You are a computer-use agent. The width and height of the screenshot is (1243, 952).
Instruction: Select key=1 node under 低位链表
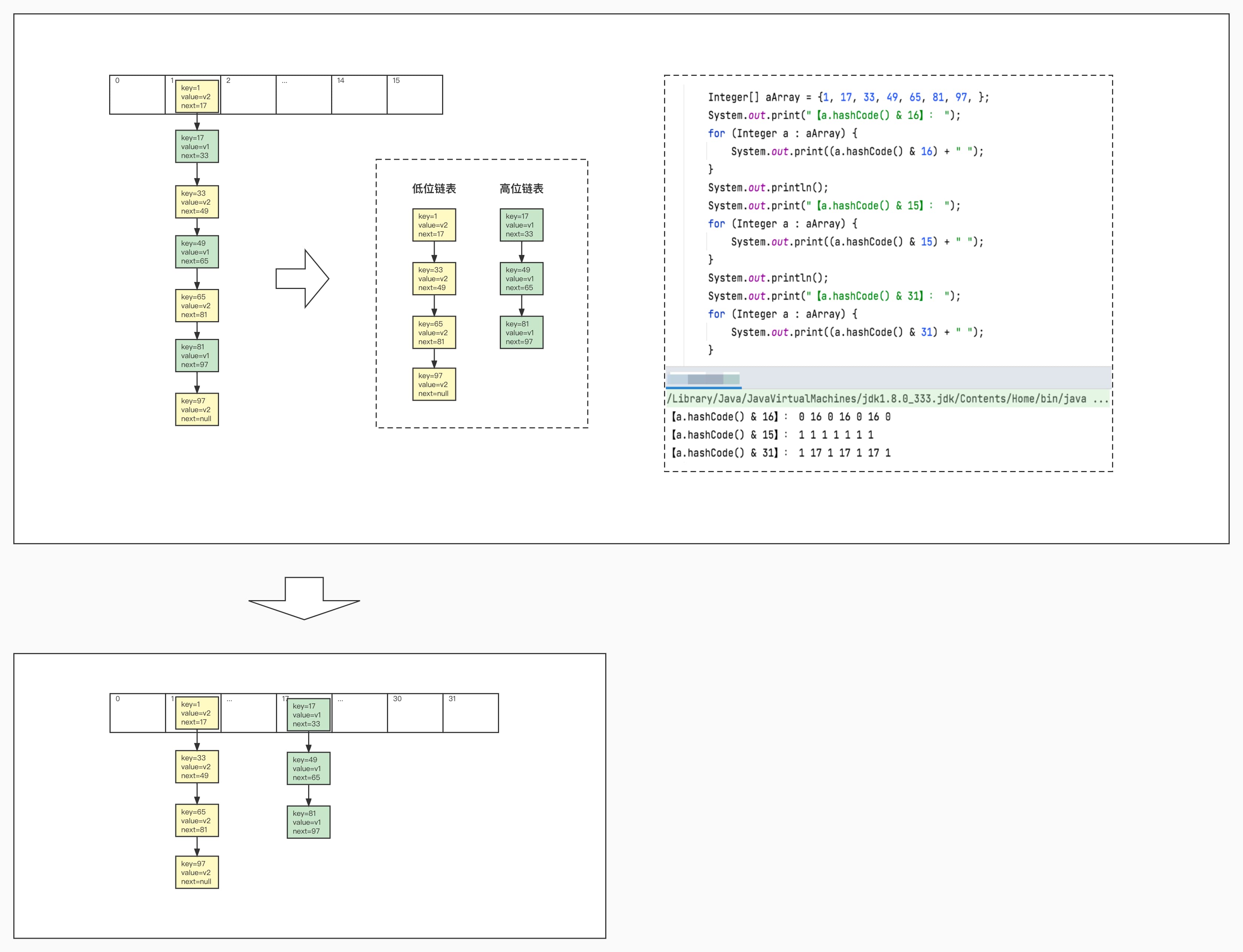point(434,225)
